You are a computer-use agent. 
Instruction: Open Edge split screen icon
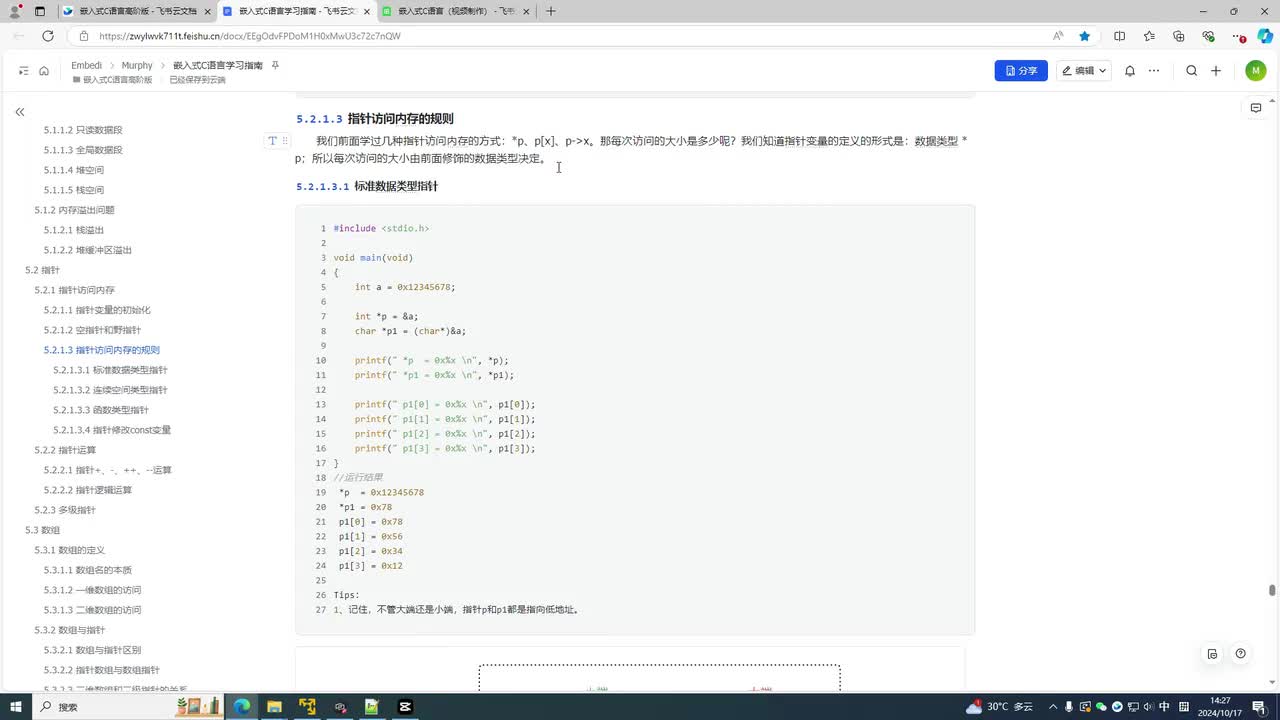click(1119, 36)
